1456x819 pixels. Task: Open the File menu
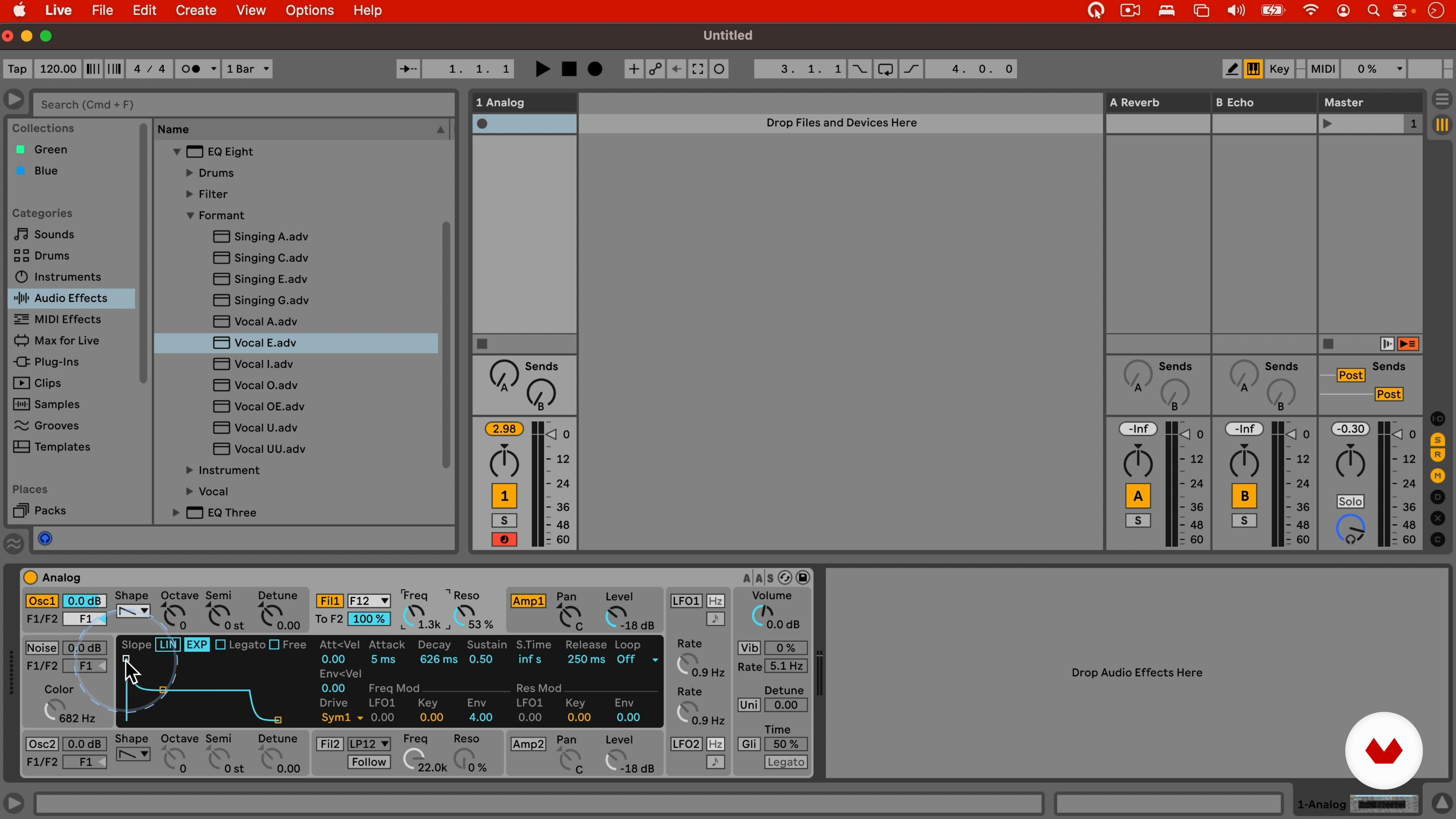point(102,11)
